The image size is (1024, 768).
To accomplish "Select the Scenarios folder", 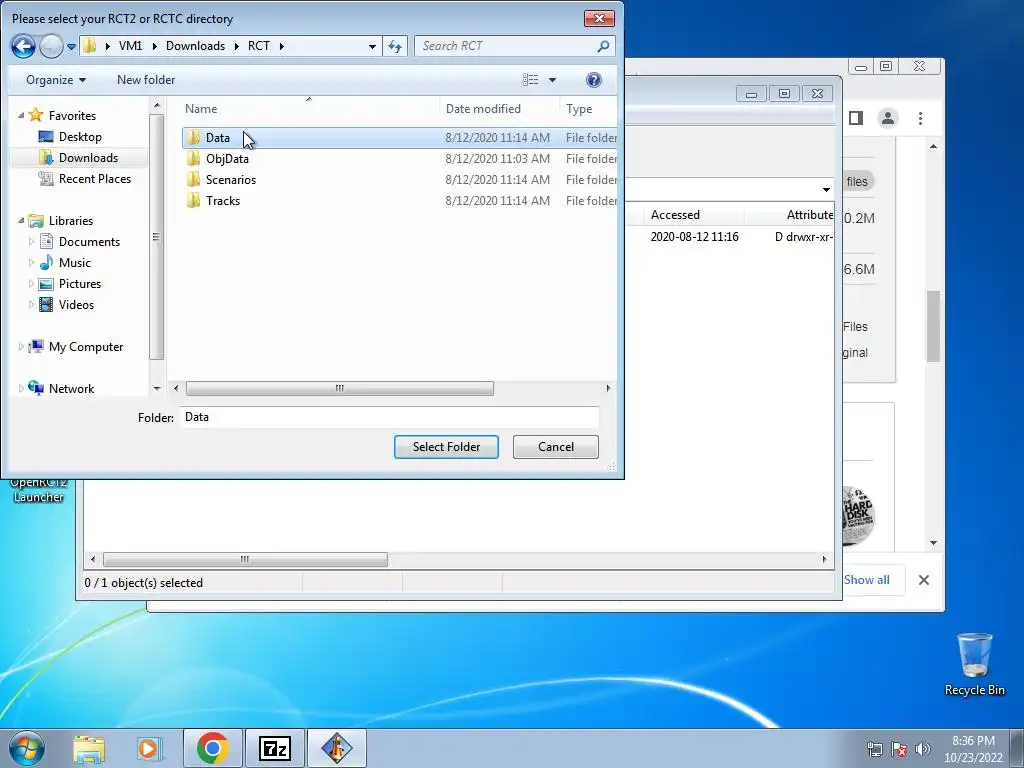I will click(398, 180).
